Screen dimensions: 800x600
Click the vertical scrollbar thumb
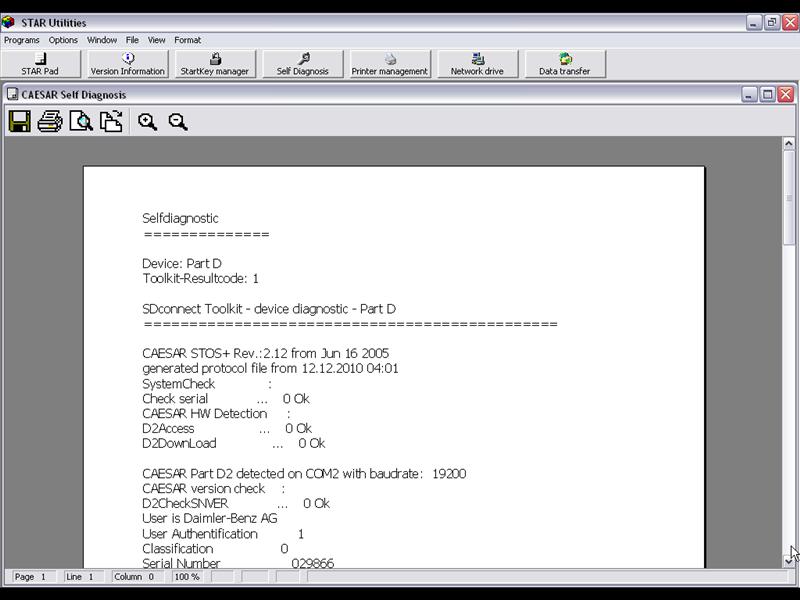pos(789,197)
